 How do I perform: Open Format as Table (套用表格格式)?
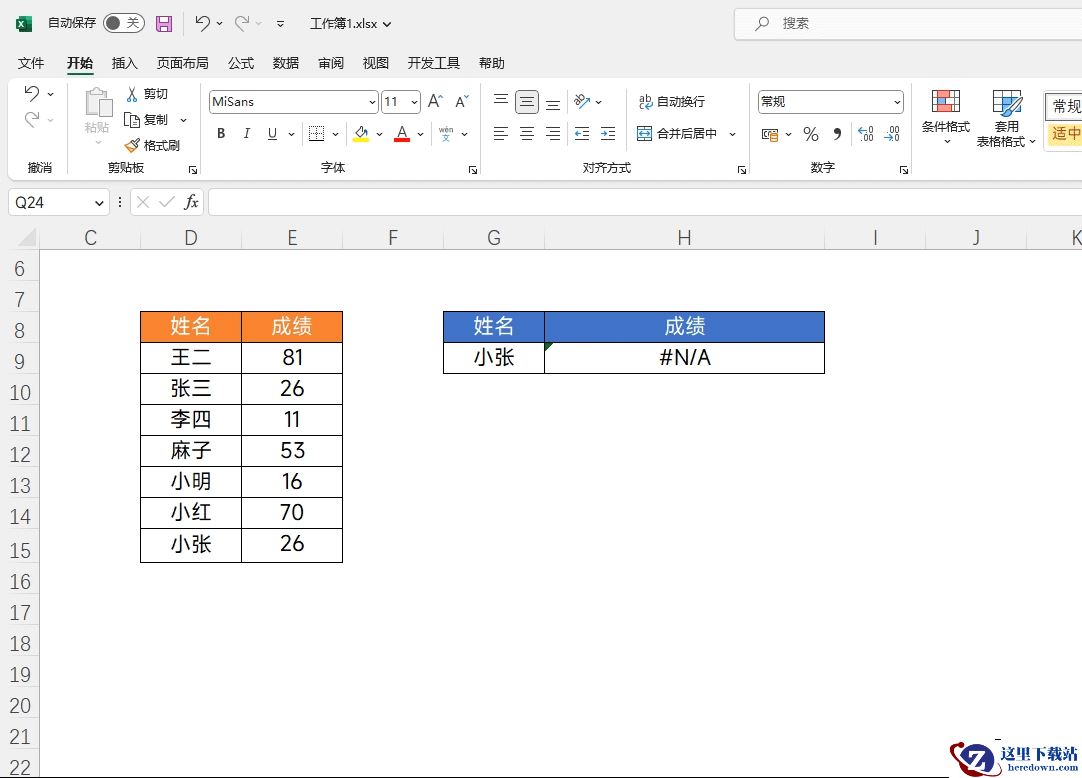coord(1006,117)
